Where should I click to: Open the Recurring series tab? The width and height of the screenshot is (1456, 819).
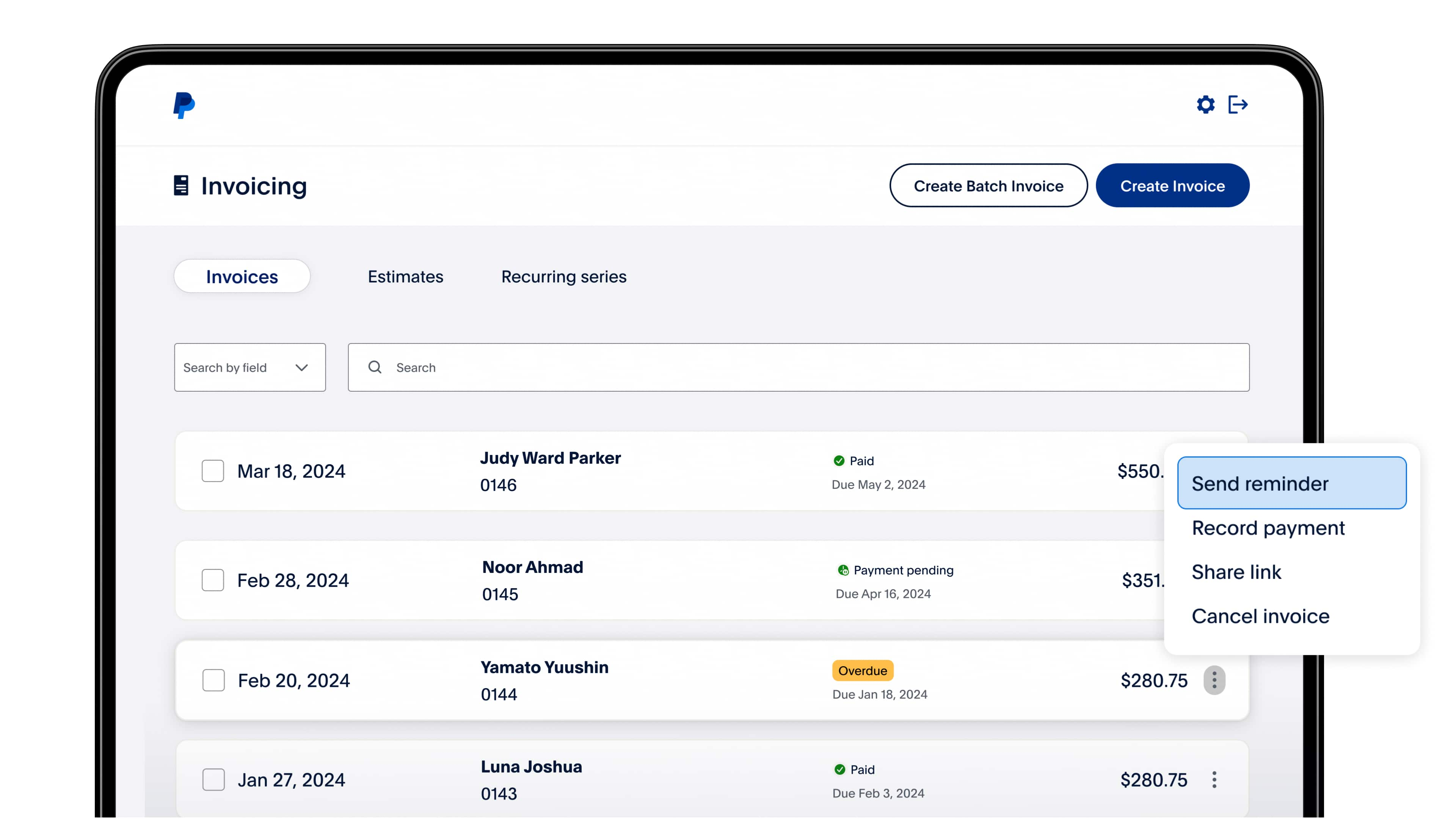point(563,276)
